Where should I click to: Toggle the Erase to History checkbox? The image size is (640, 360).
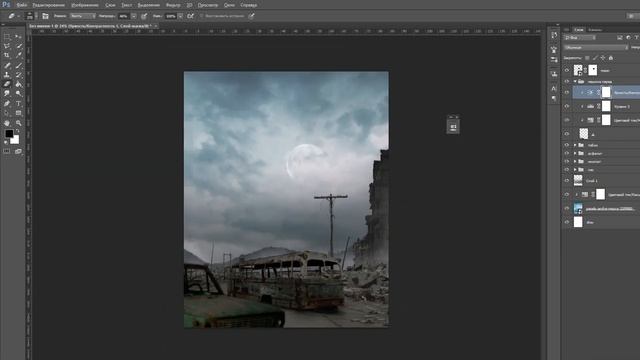pyautogui.click(x=201, y=16)
